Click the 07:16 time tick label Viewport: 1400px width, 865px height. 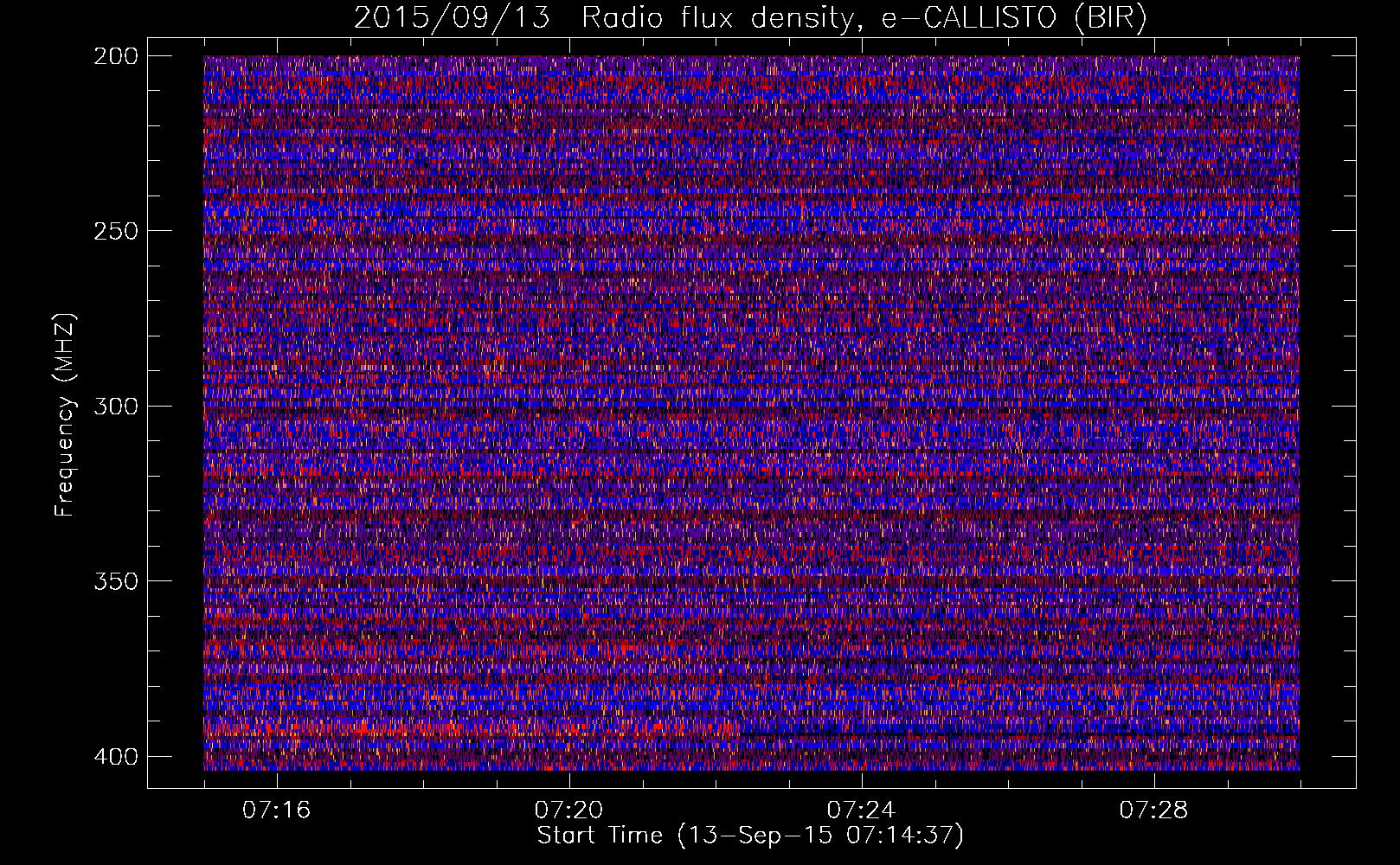click(276, 811)
